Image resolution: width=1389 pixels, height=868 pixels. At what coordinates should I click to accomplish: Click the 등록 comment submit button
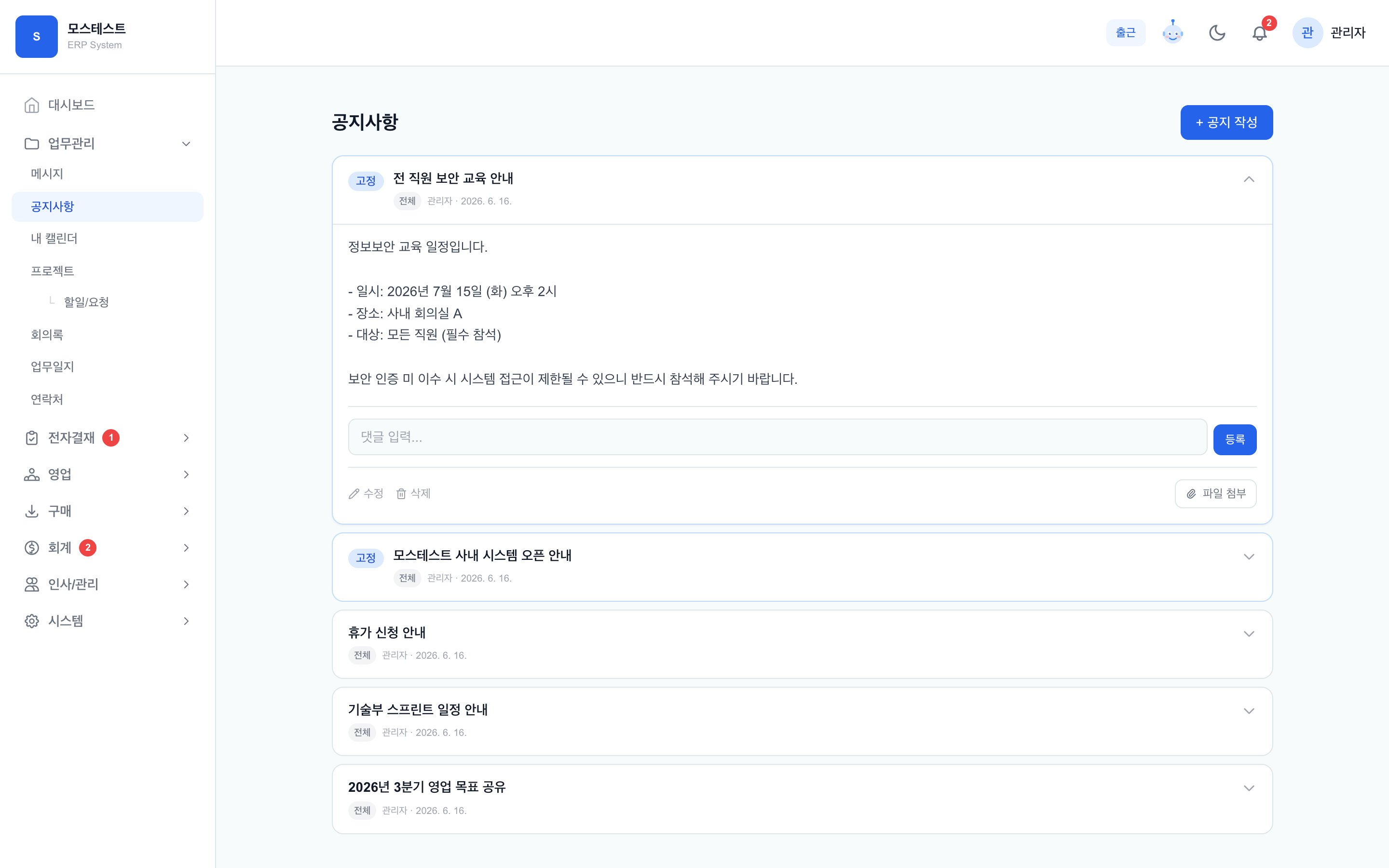(x=1235, y=440)
